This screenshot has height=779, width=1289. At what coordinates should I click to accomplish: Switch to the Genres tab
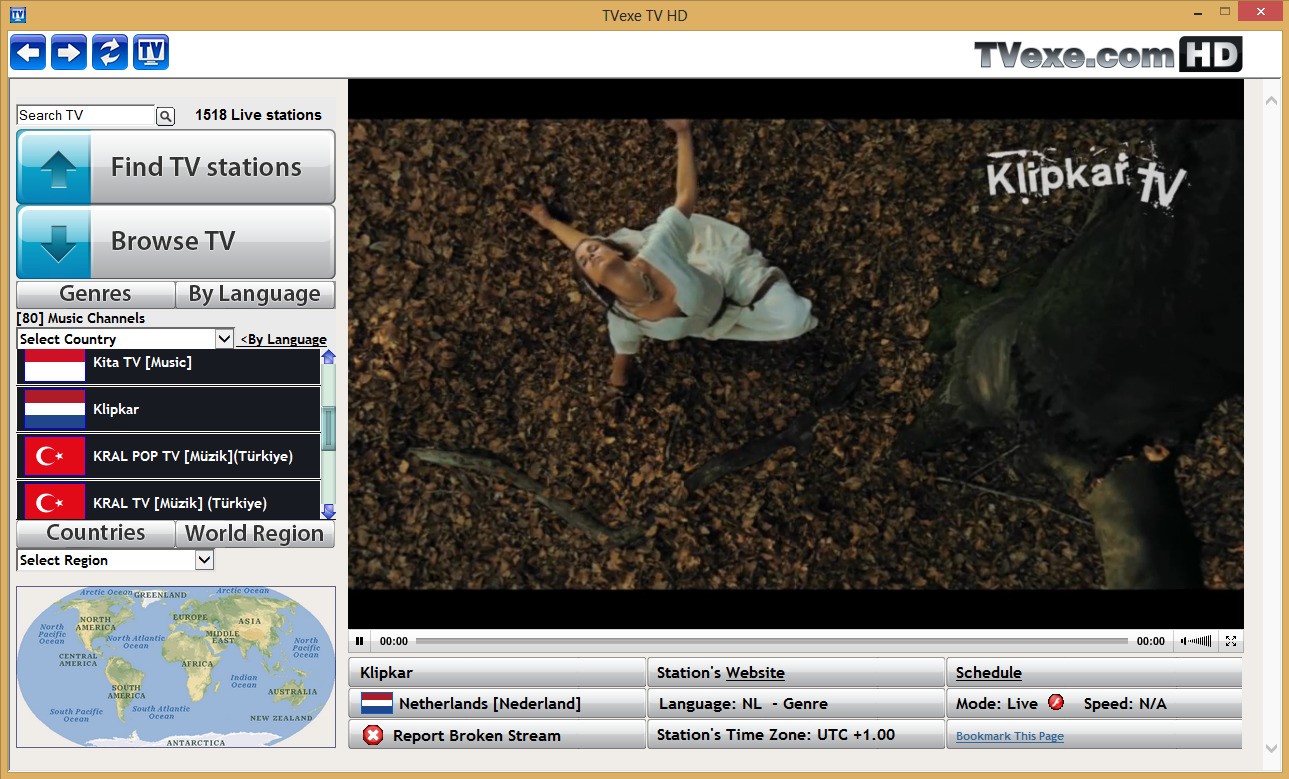[95, 294]
